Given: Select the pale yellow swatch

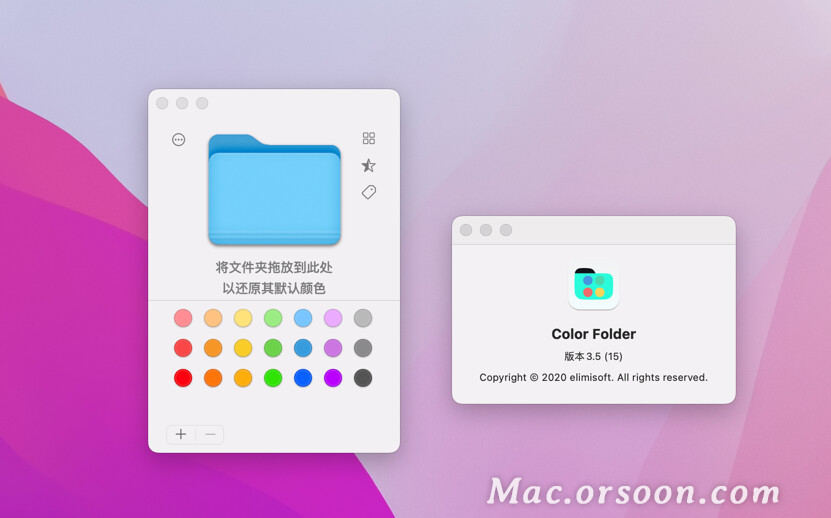Looking at the screenshot, I should pos(243,318).
